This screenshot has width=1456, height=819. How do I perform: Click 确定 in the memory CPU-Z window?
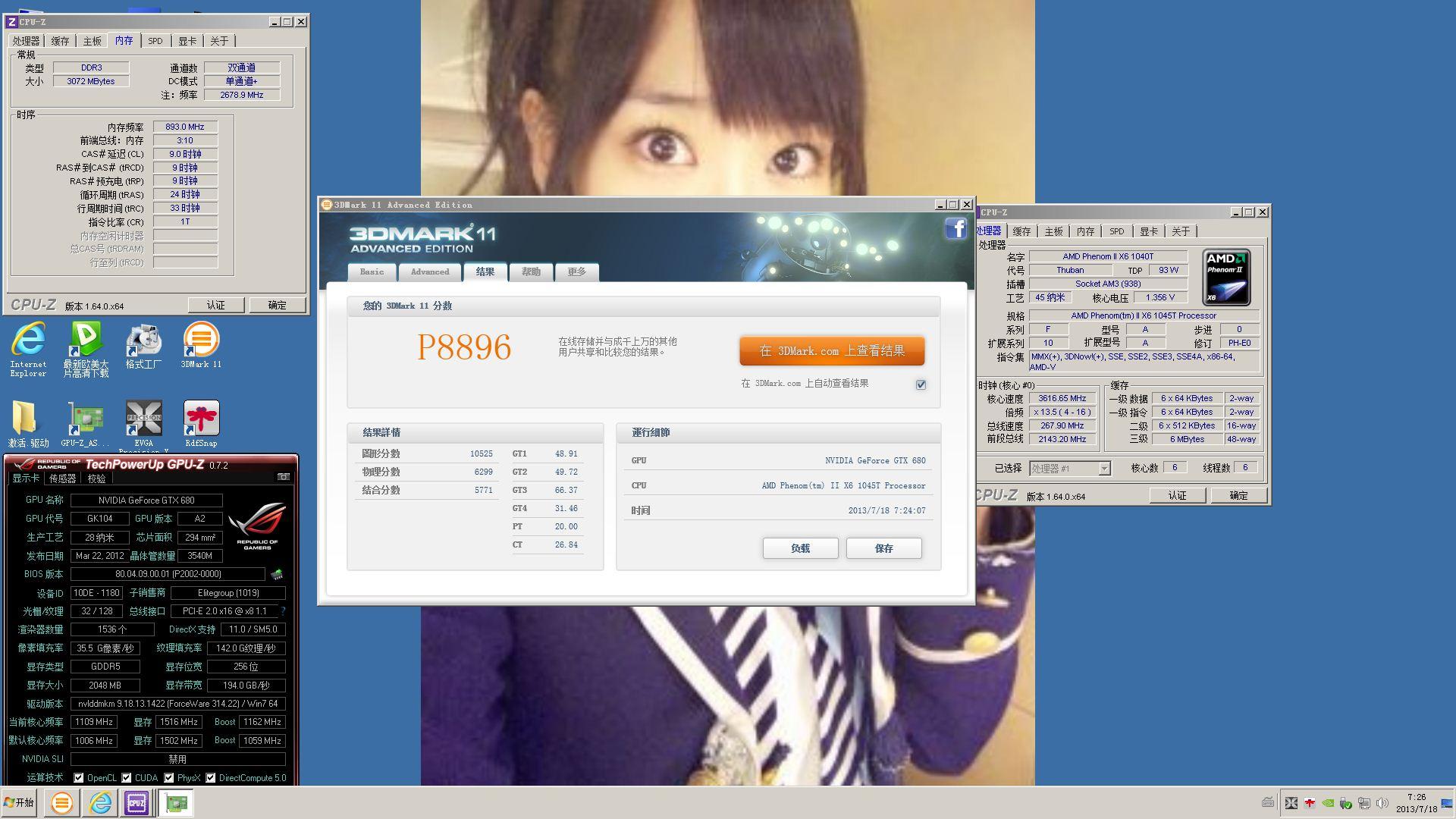pos(278,305)
